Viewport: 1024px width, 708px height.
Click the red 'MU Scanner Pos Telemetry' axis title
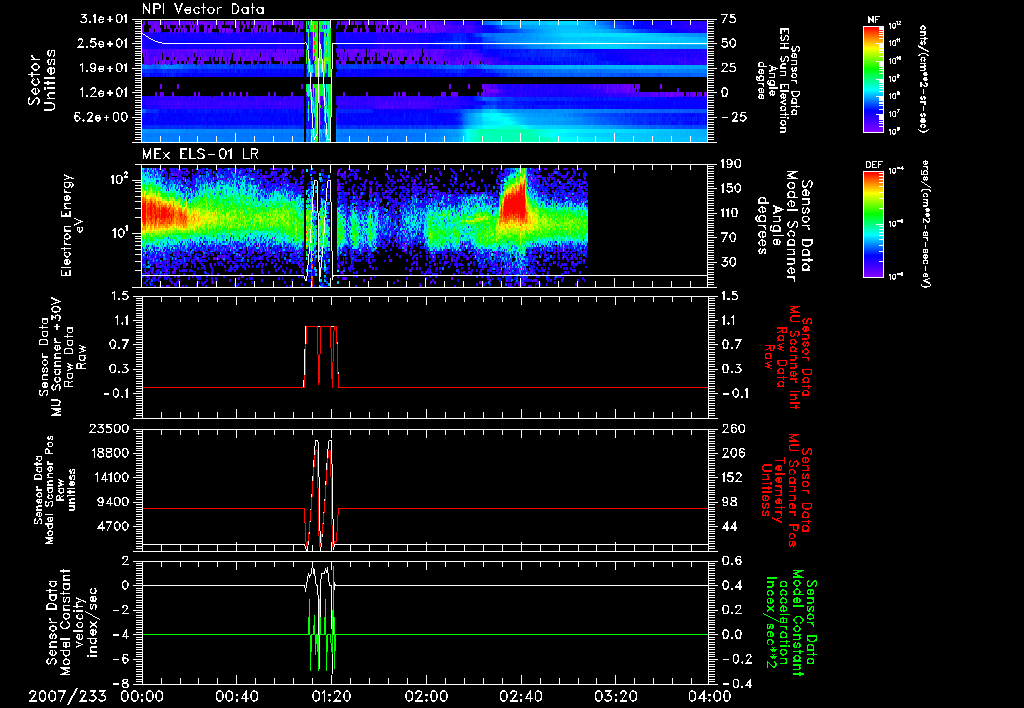tap(785, 490)
